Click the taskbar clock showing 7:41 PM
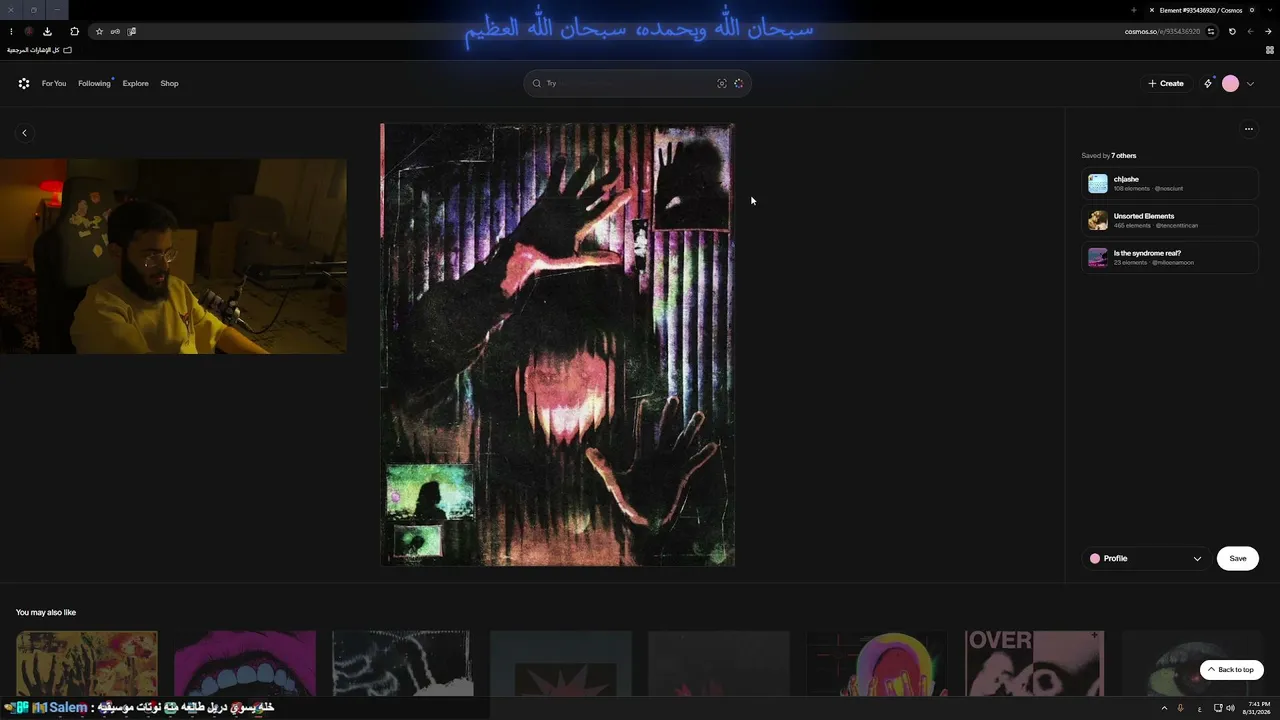The width and height of the screenshot is (1280, 720). point(1259,708)
